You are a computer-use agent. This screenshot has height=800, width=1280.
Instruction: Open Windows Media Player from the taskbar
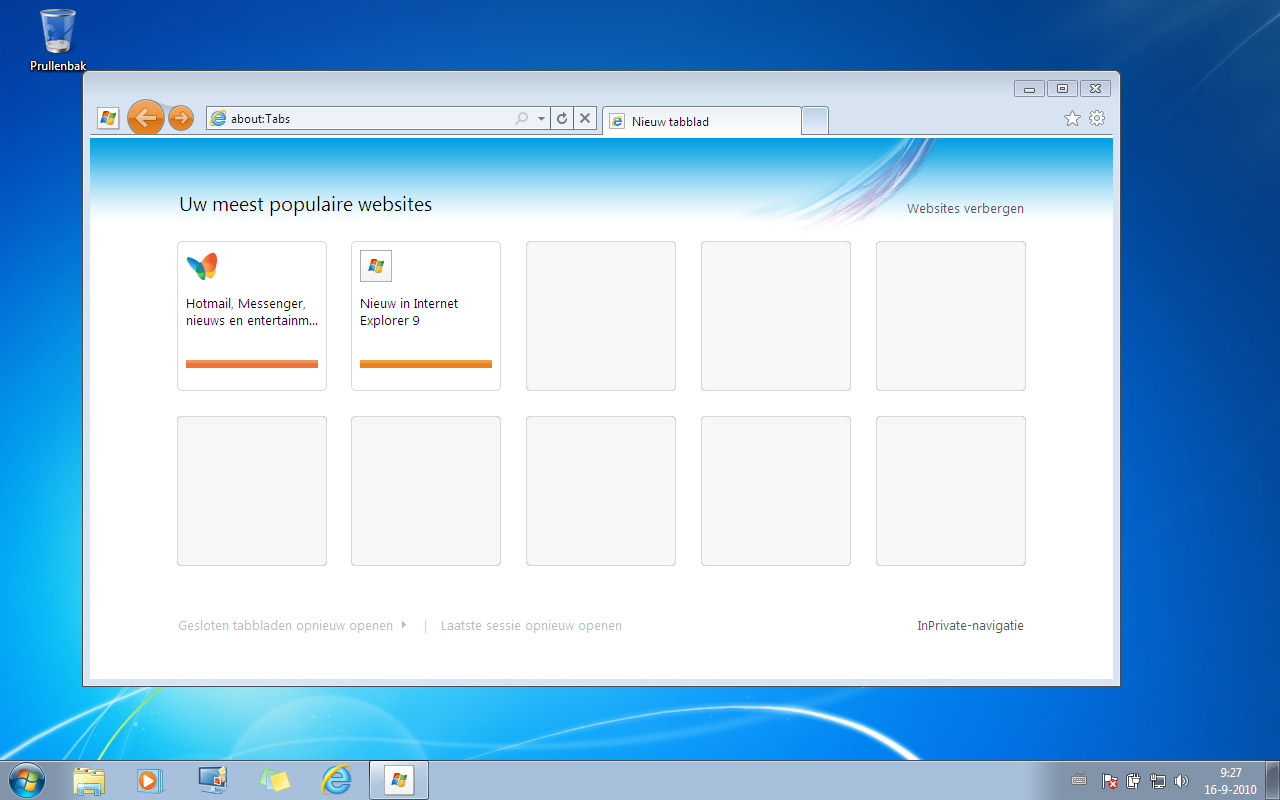click(149, 780)
